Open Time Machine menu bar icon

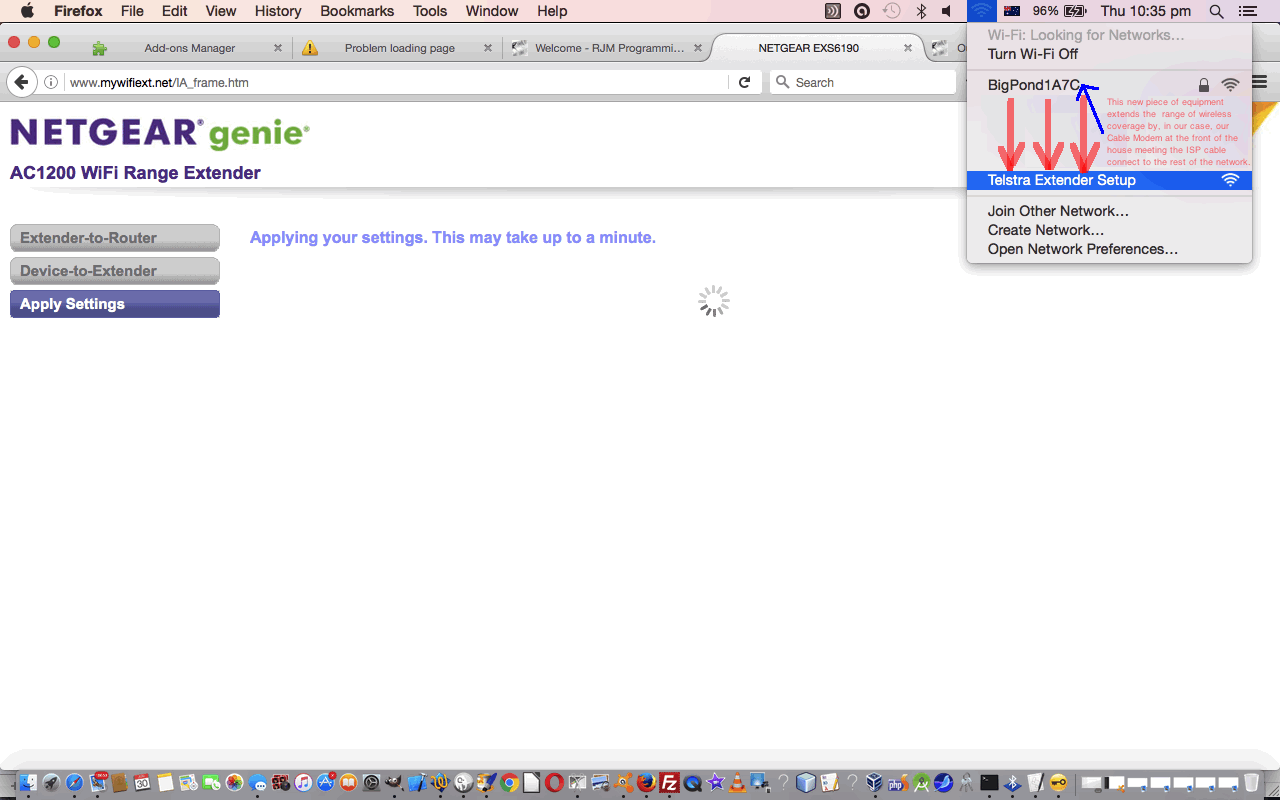[892, 11]
